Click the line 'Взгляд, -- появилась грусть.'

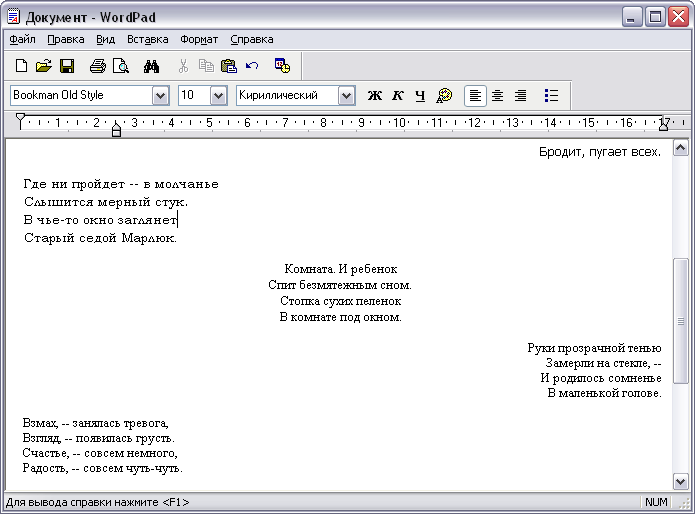[x=98, y=438]
